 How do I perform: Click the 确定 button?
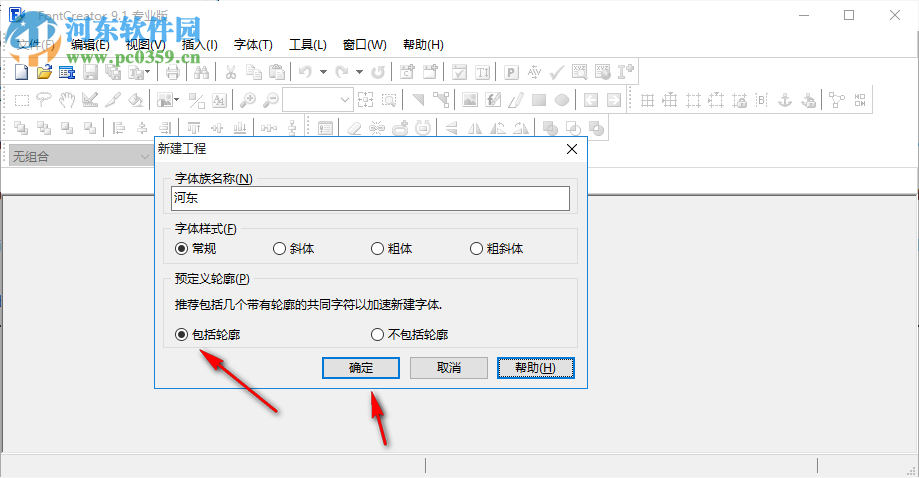(x=361, y=368)
